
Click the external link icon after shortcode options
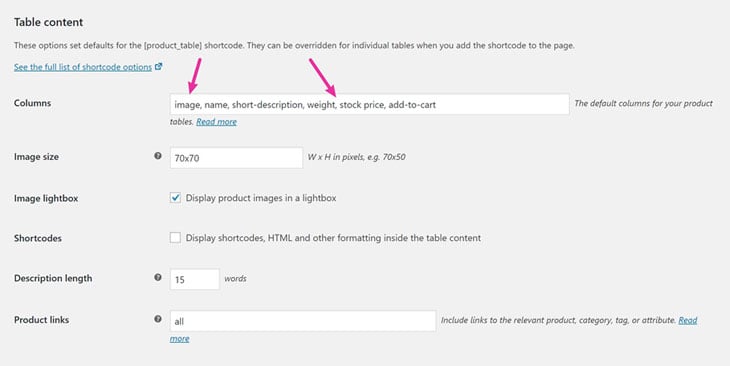[158, 67]
